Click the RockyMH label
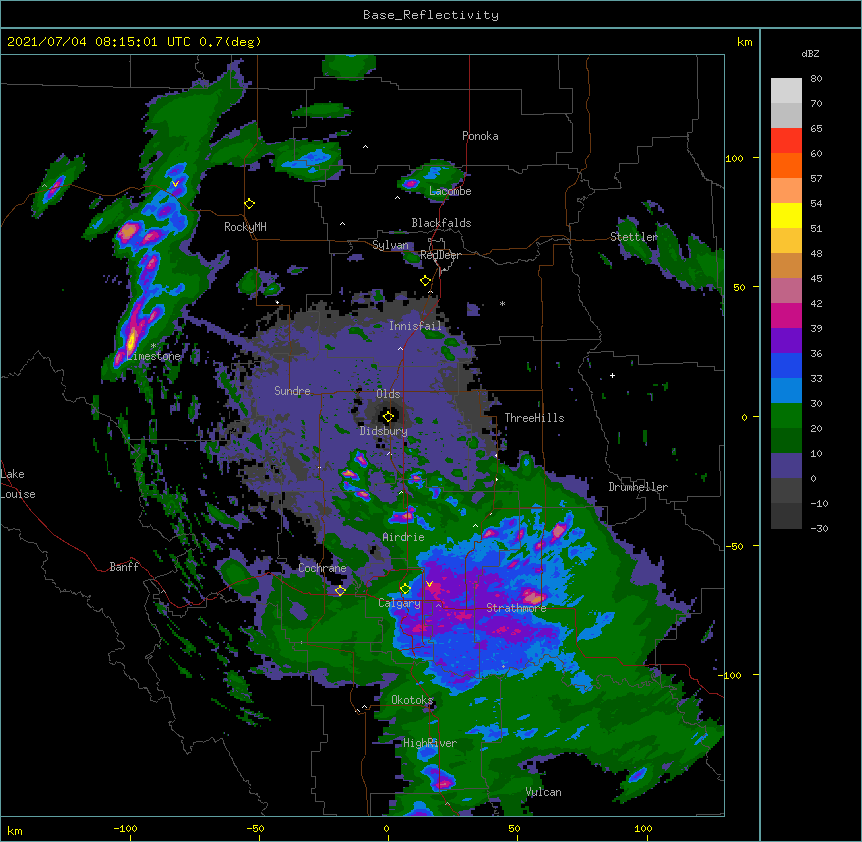 pos(245,227)
